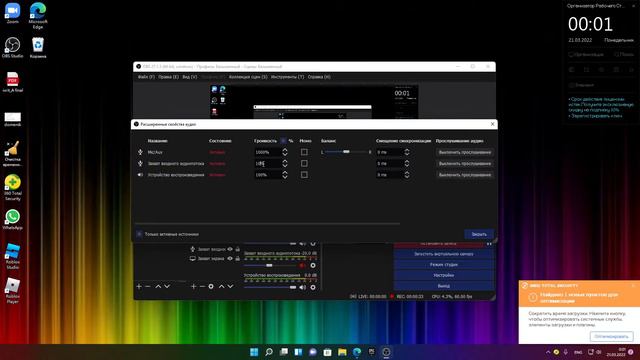Viewport: 640px width, 360px height.
Task: Open gear menu for playback device mixer
Action: (x=313, y=287)
